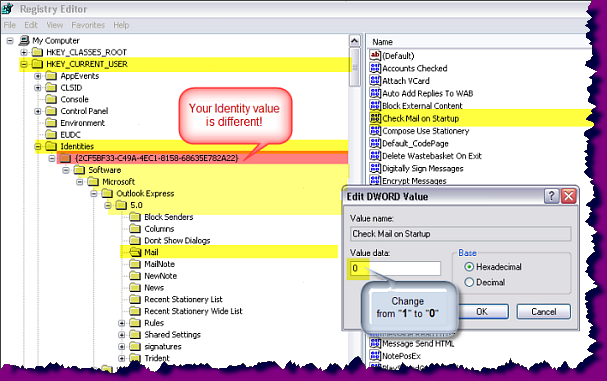Click the MailNote folder icon
This screenshot has width=607, height=381.
click(x=135, y=264)
